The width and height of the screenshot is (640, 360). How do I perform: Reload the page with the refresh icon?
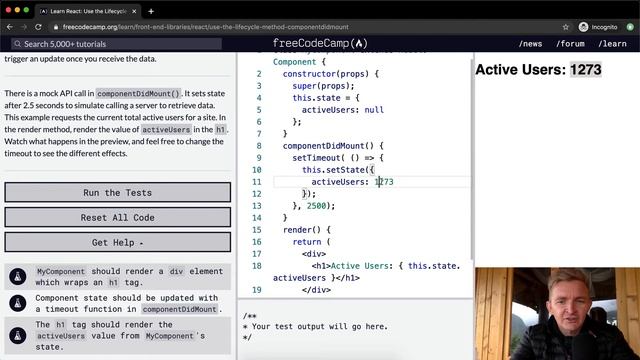point(38,27)
